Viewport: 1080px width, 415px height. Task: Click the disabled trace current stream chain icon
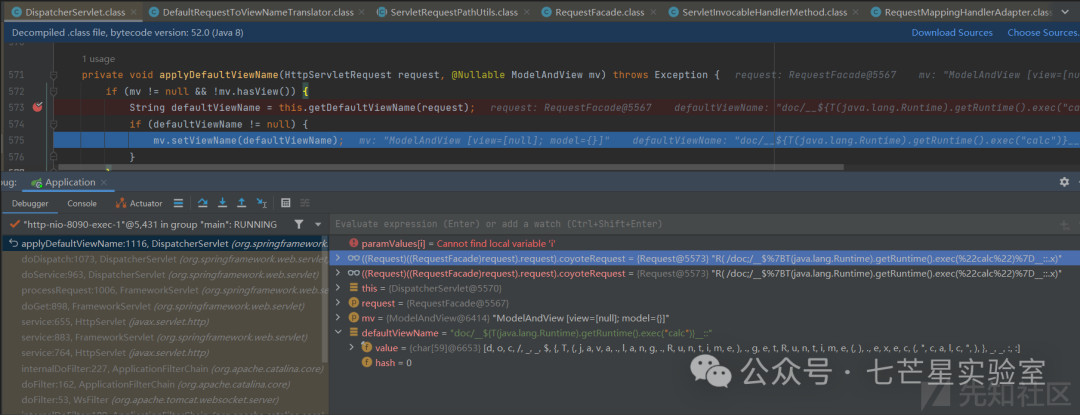[x=304, y=203]
